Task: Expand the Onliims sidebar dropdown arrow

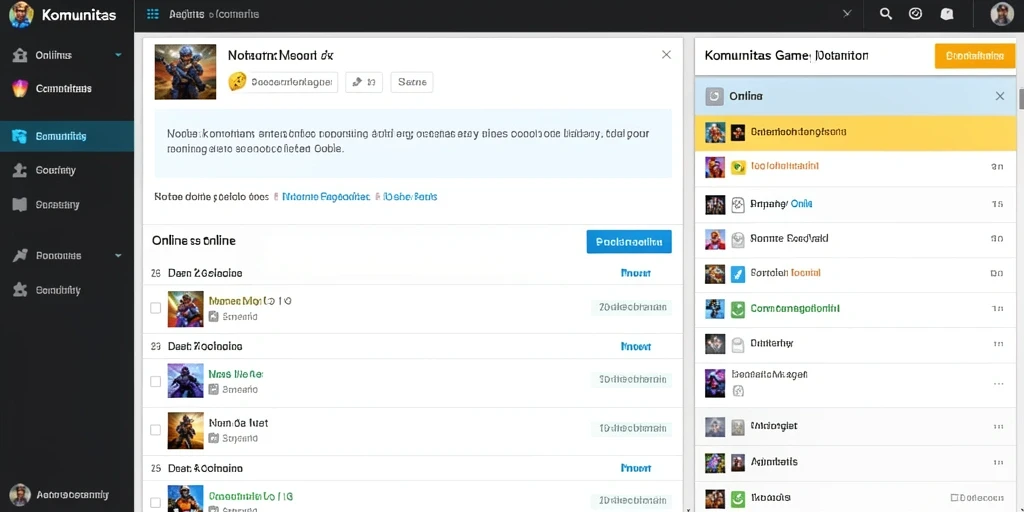Action: [118, 55]
